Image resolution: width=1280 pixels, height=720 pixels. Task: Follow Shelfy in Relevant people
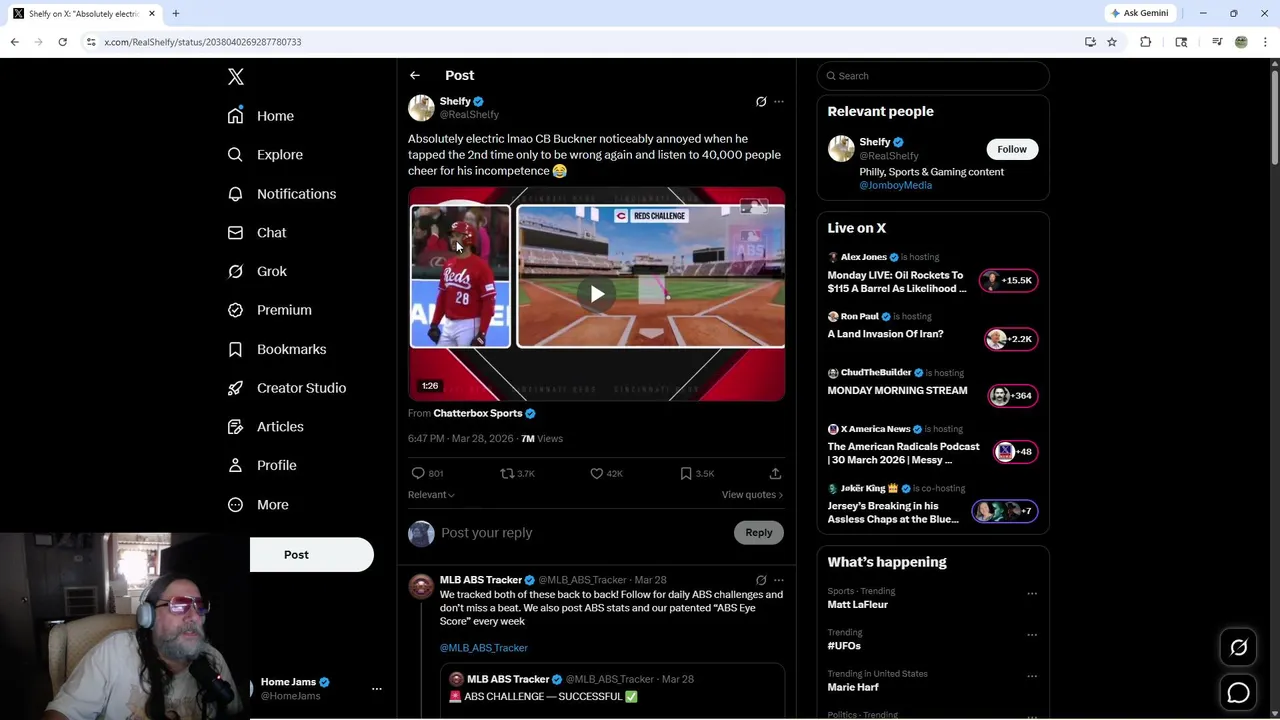pyautogui.click(x=1012, y=149)
